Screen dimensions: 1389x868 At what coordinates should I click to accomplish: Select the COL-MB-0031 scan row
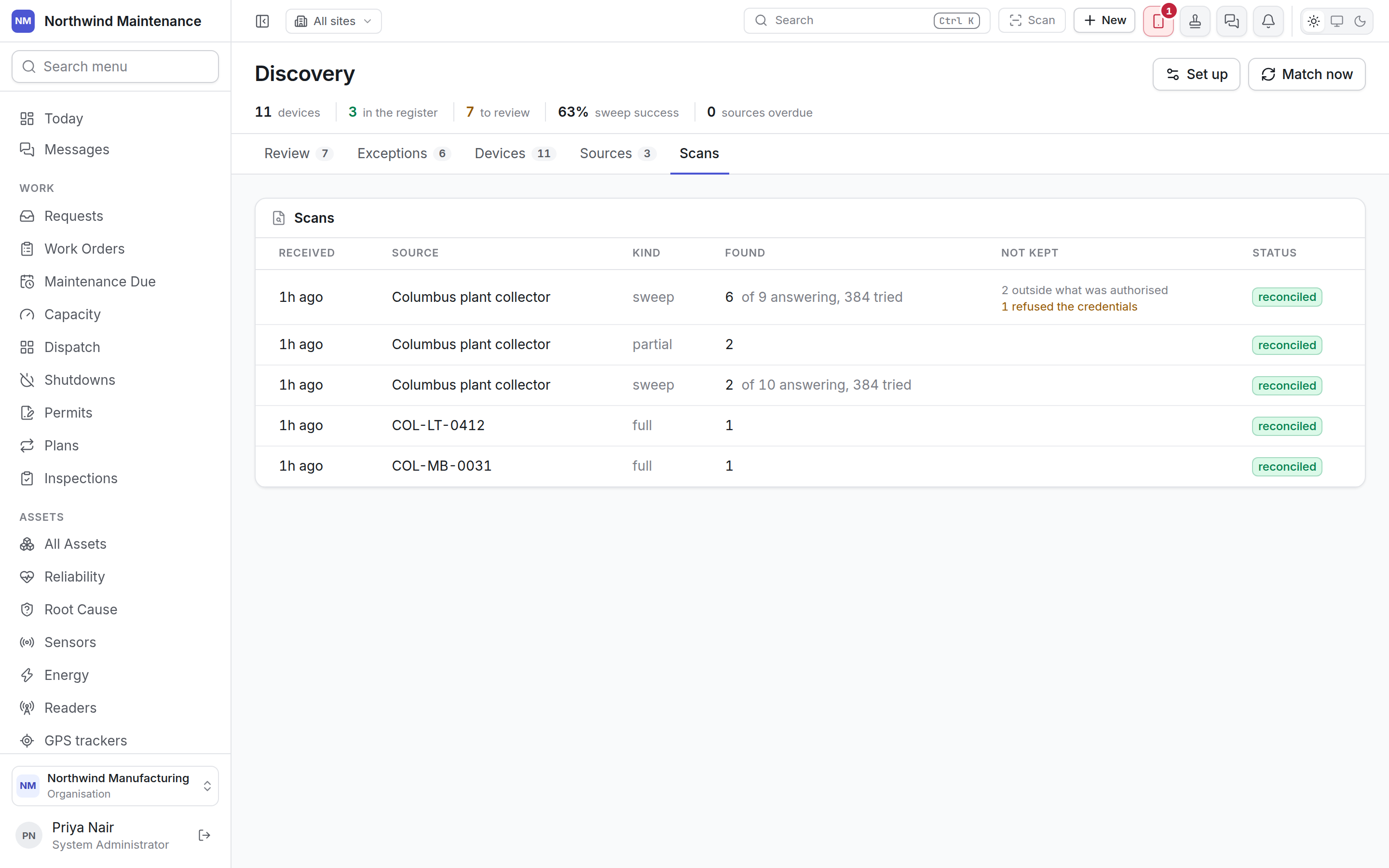coord(810,466)
